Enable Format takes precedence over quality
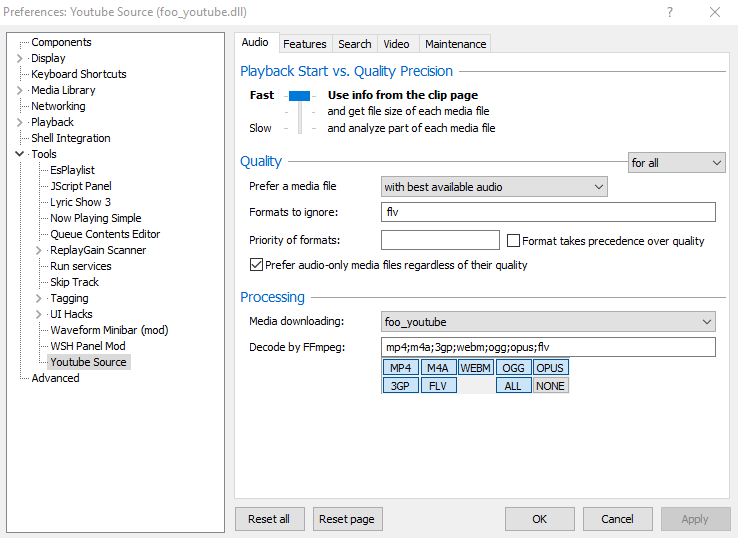 pos(514,241)
